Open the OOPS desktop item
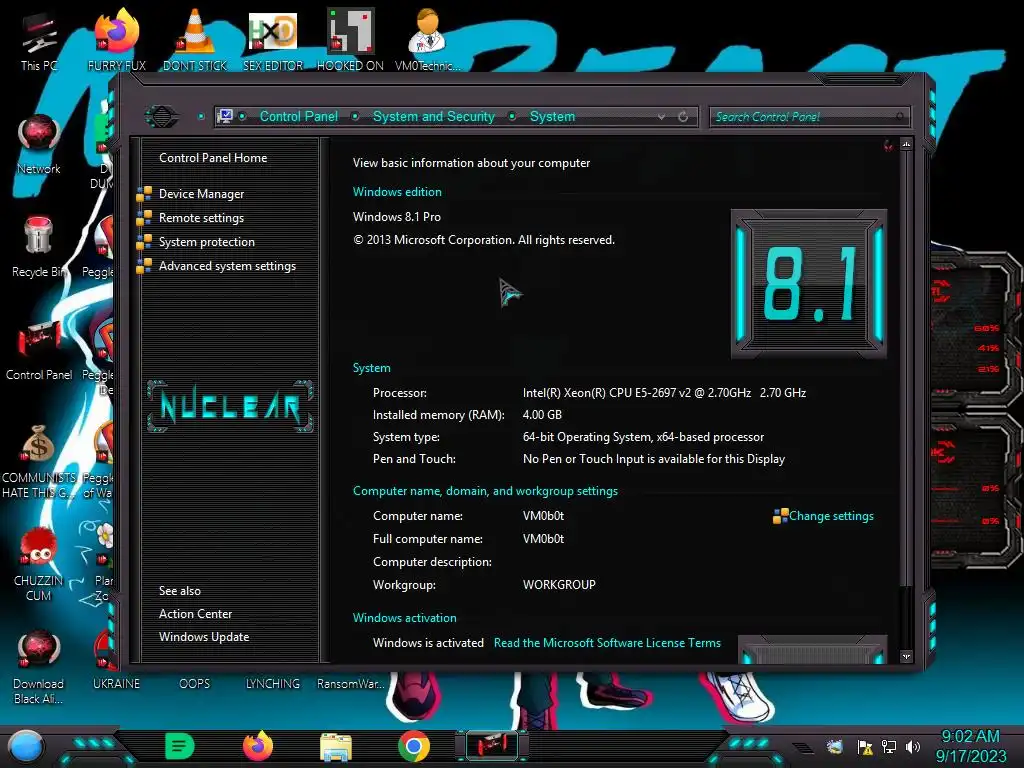Viewport: 1024px width, 768px height. pyautogui.click(x=195, y=683)
